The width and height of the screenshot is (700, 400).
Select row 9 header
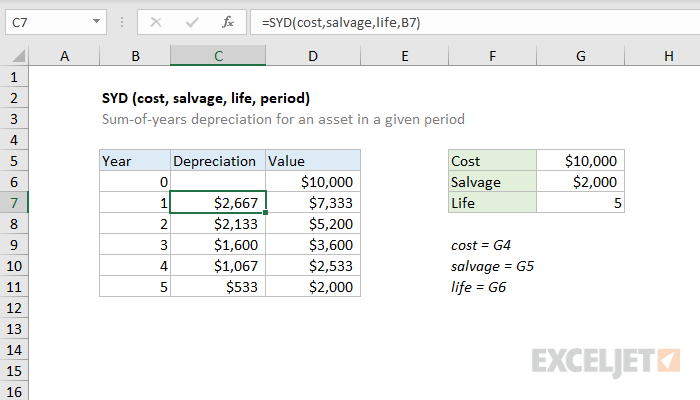(14, 245)
